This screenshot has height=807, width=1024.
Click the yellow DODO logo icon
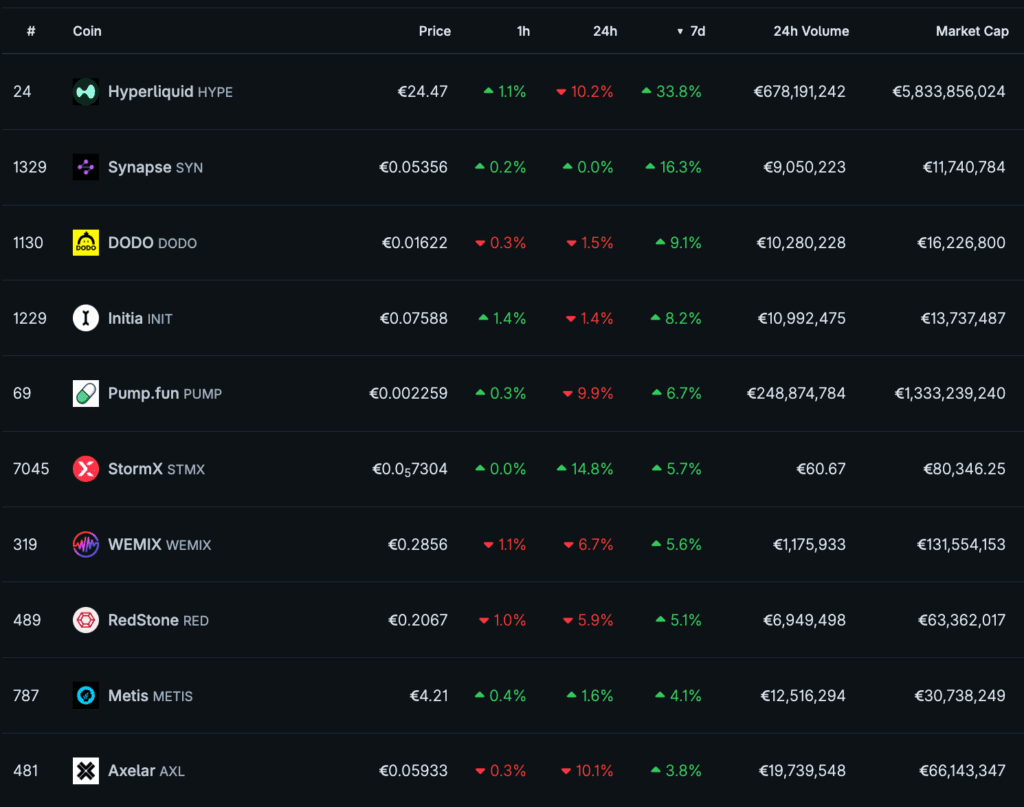[x=86, y=243]
